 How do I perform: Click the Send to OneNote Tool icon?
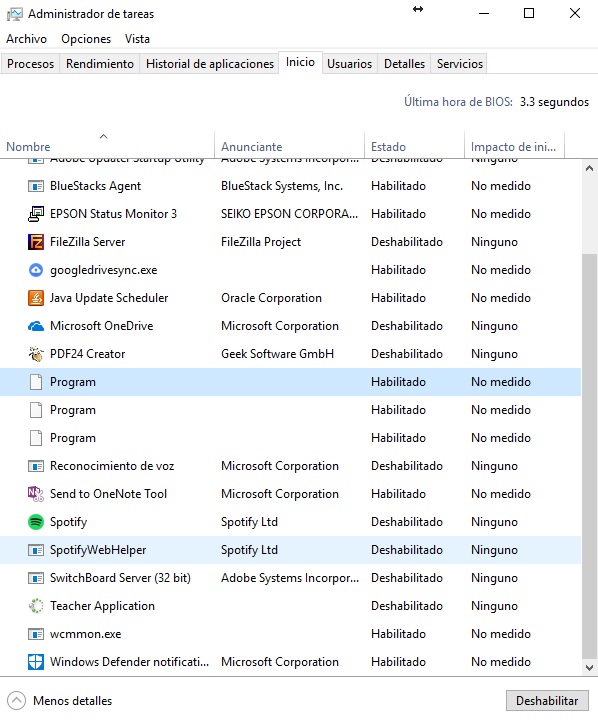36,494
